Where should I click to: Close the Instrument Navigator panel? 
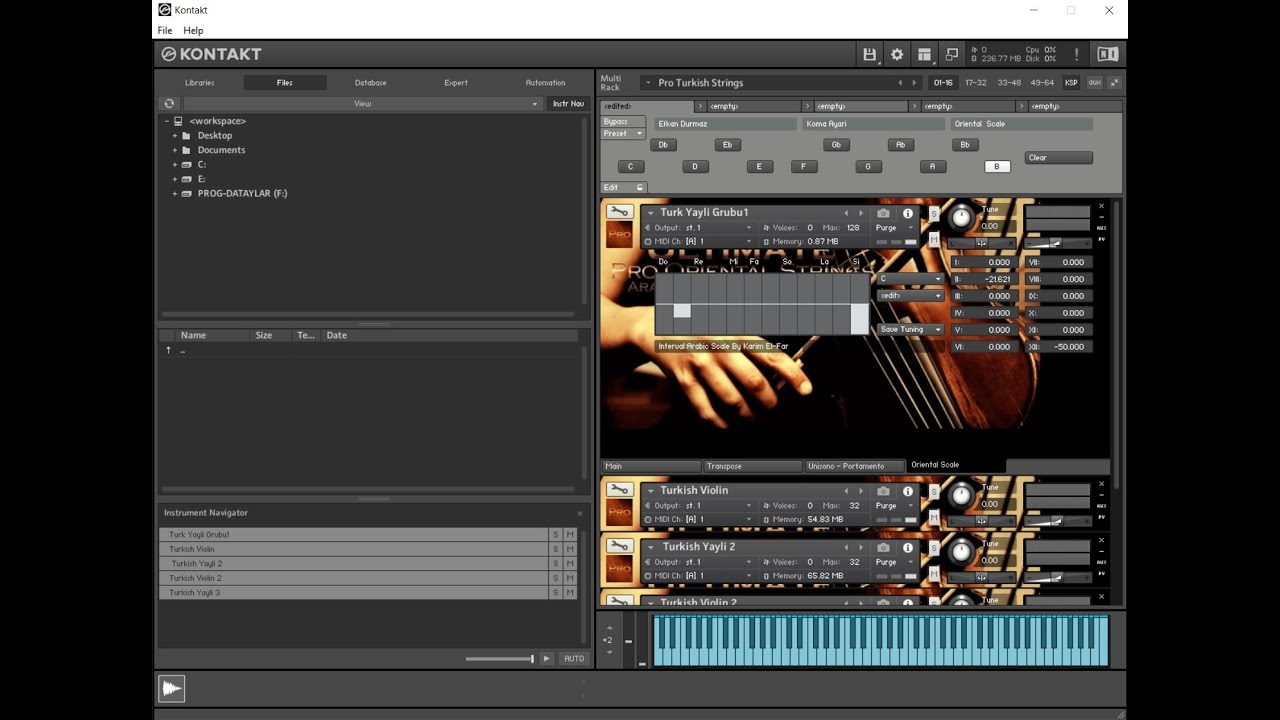(579, 513)
